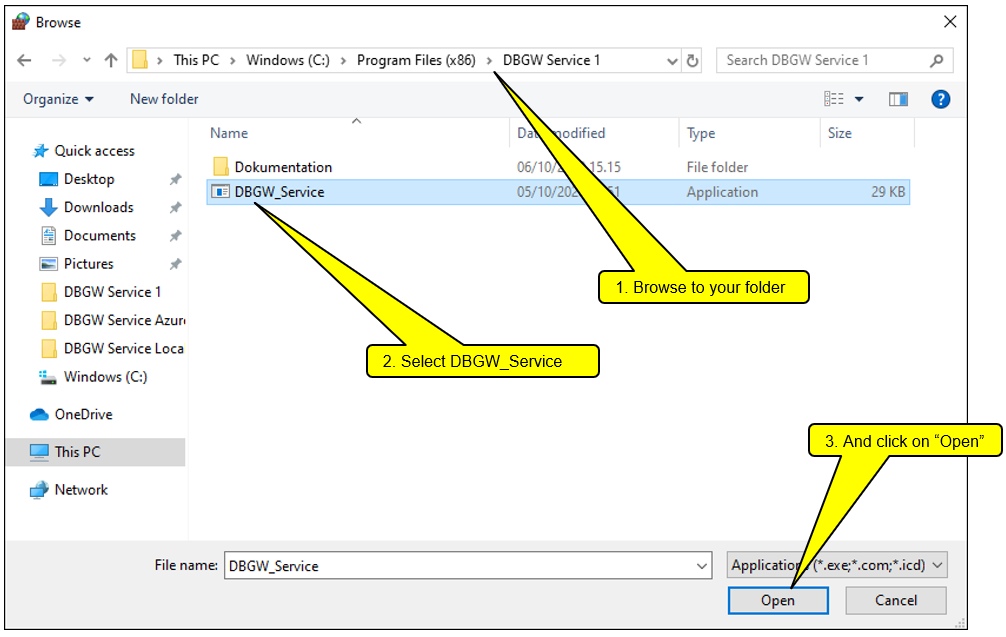The height and width of the screenshot is (637, 1006).
Task: Open Desktop in the navigation pane
Action: pos(89,180)
